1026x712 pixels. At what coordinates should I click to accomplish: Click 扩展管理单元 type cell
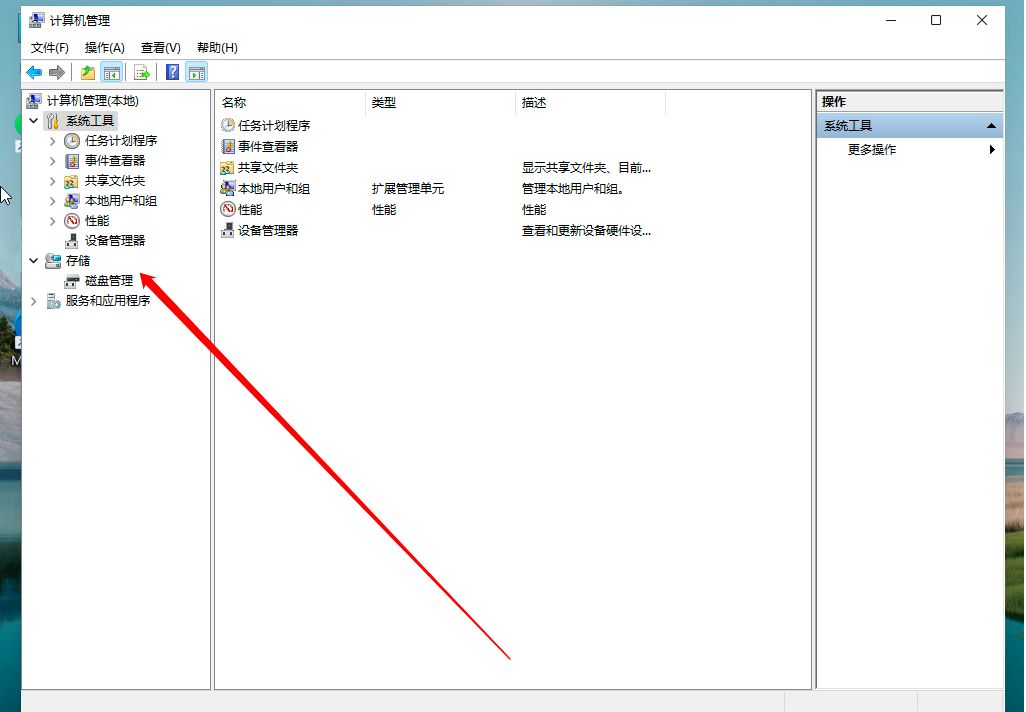pos(408,188)
